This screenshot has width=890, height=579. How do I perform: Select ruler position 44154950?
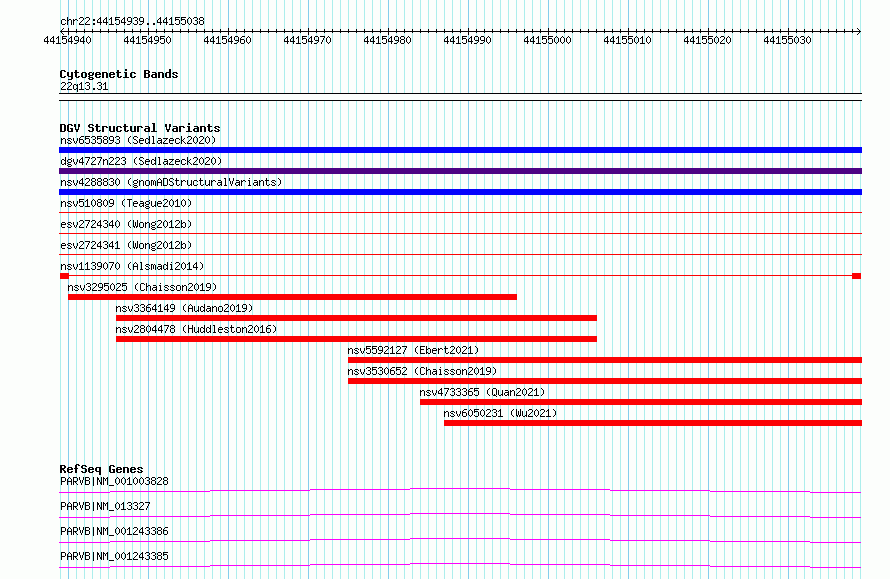tap(148, 40)
